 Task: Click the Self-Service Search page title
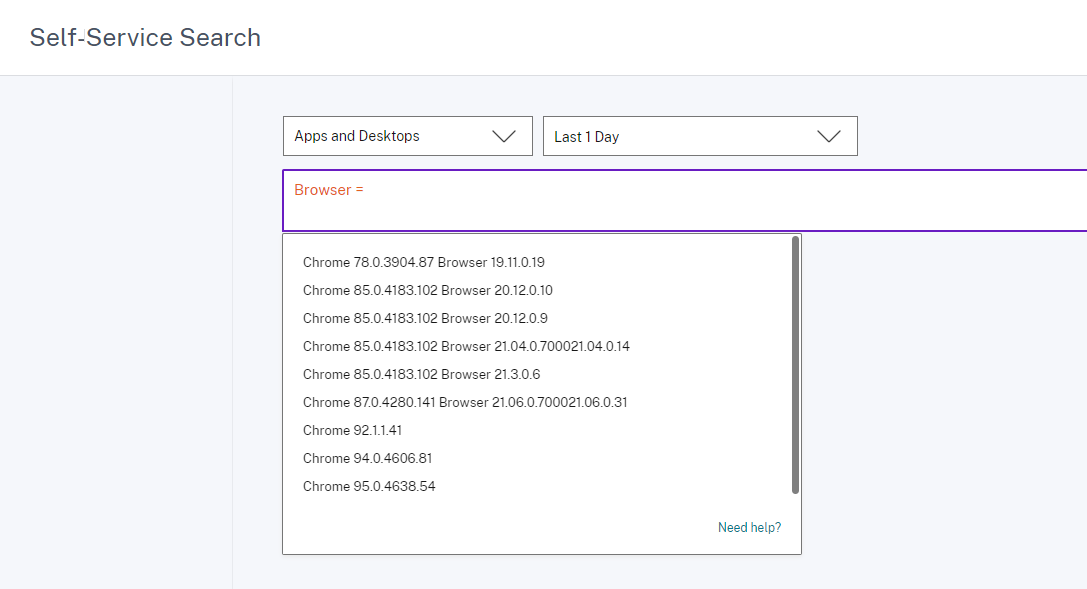click(145, 38)
